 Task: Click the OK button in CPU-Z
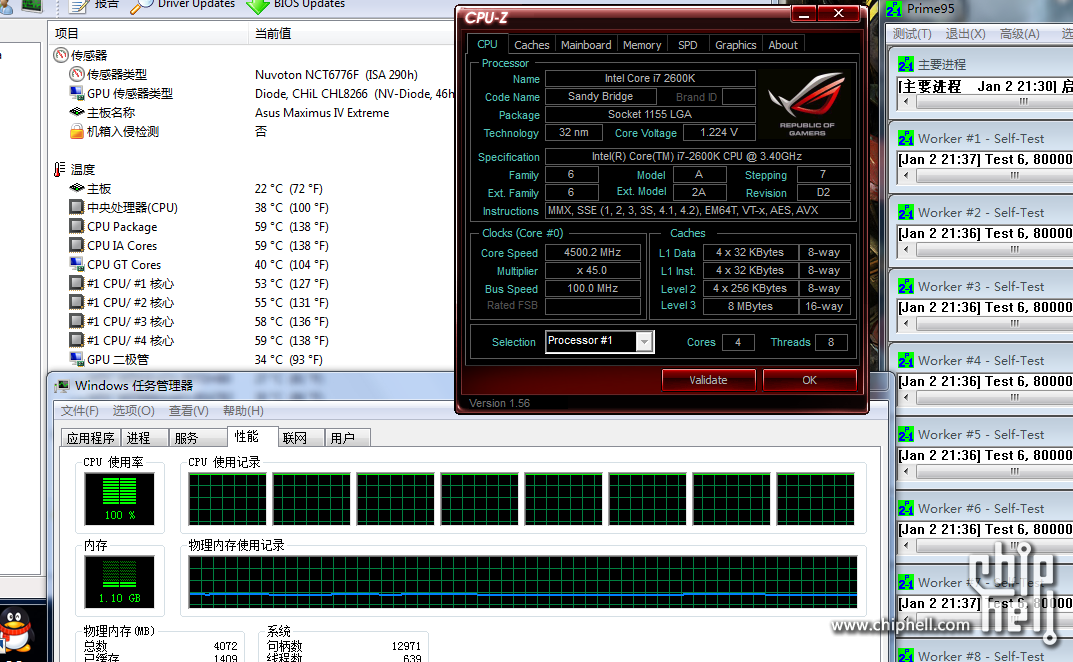[810, 380]
